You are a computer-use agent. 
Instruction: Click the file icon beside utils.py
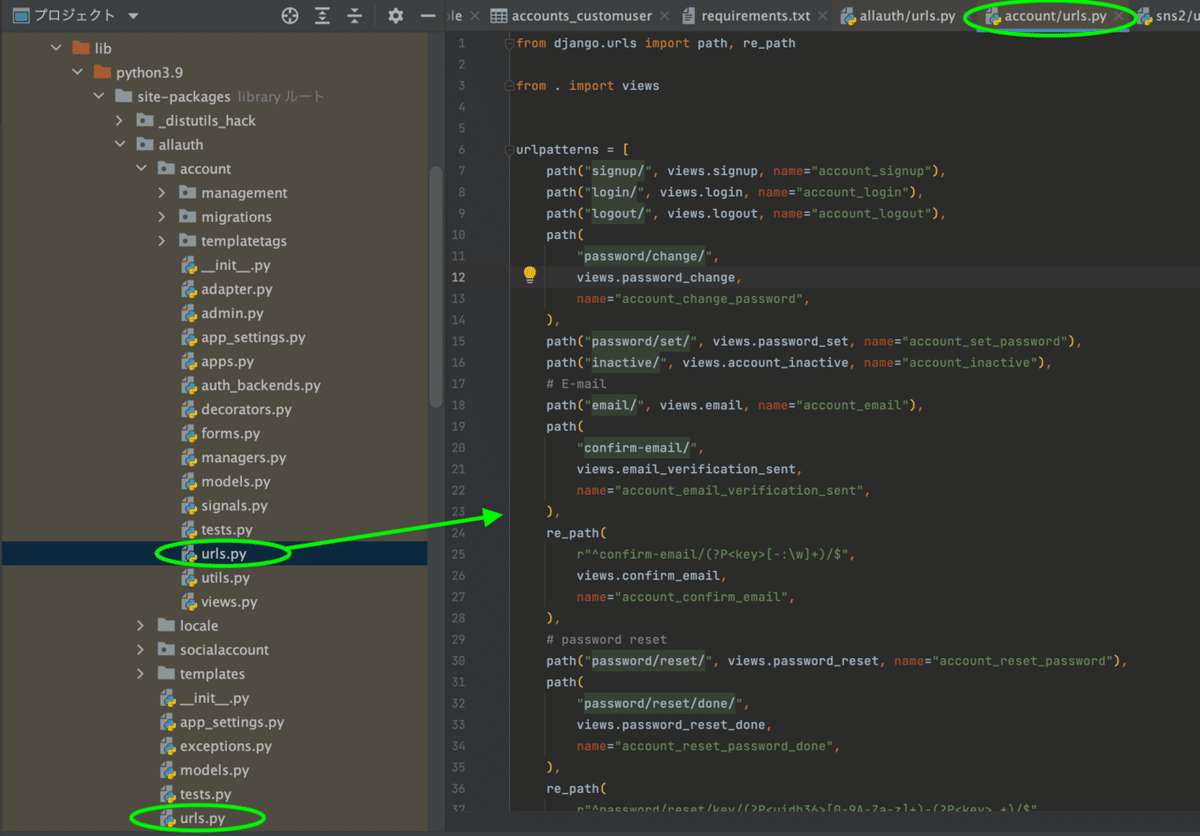[x=189, y=577]
